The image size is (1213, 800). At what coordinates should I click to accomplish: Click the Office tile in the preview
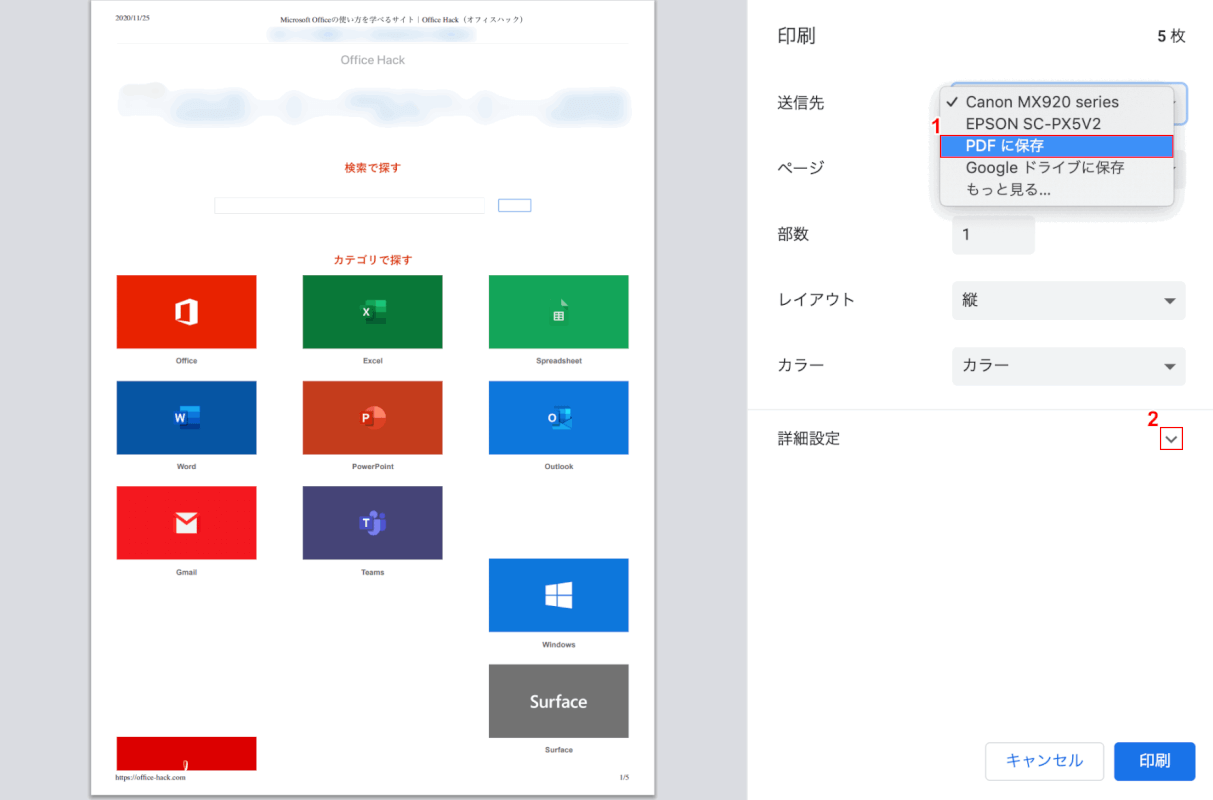coord(186,311)
